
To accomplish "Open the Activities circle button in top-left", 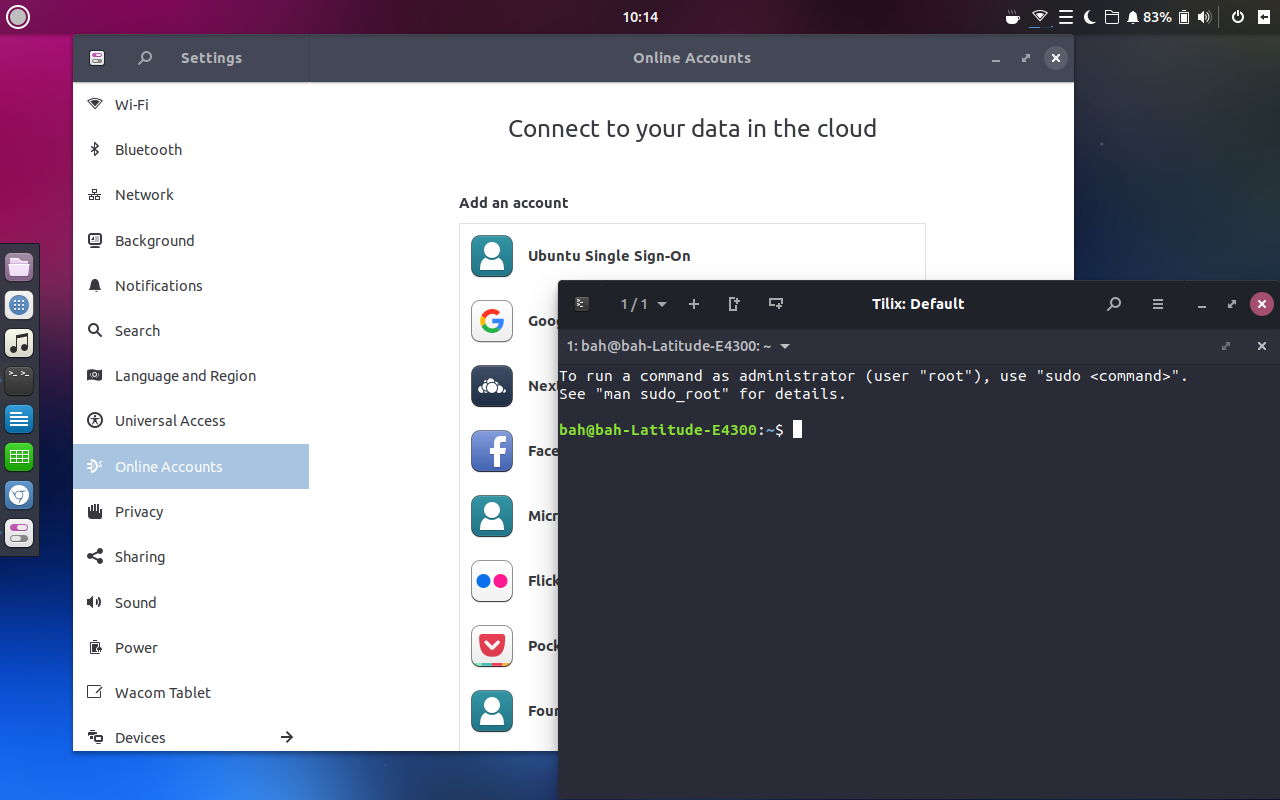I will tap(18, 17).
